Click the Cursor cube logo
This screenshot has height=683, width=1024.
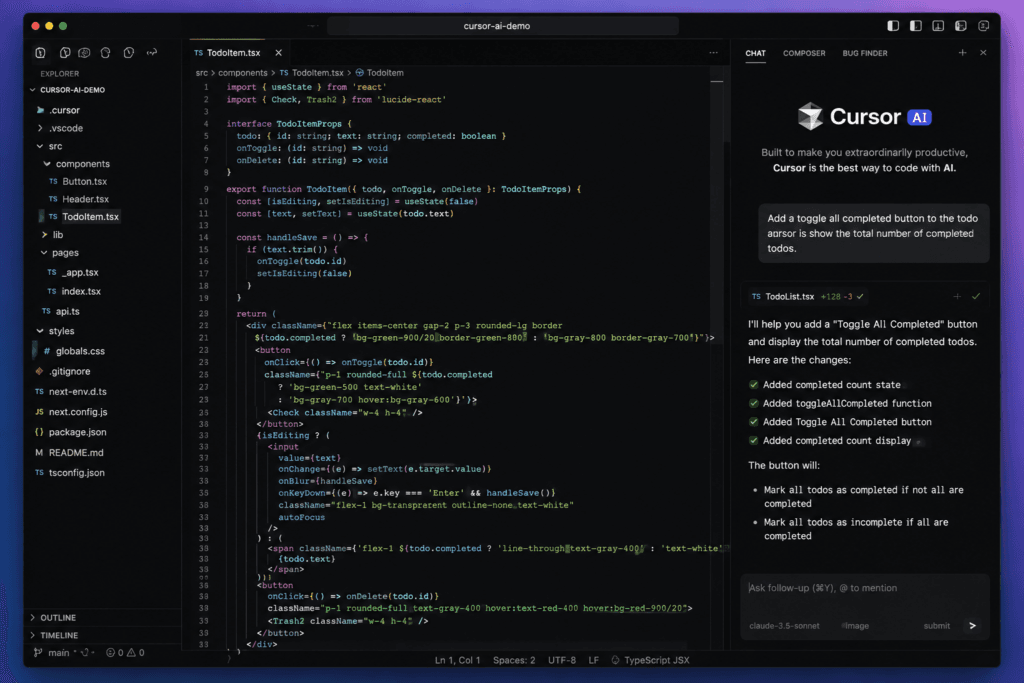(x=810, y=116)
